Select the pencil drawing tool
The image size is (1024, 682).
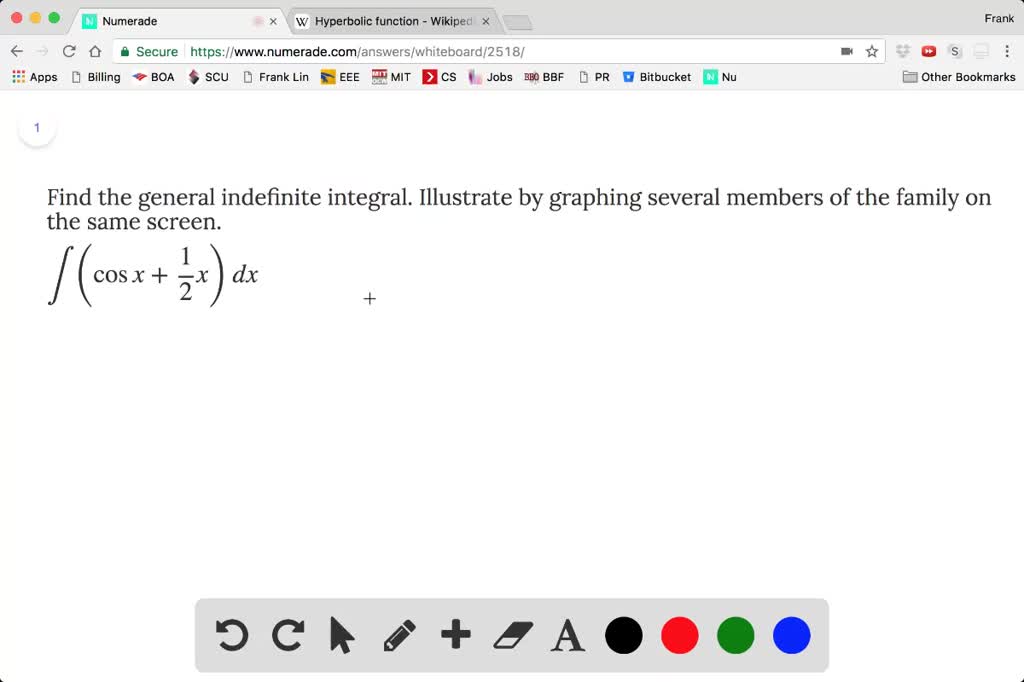tap(399, 634)
